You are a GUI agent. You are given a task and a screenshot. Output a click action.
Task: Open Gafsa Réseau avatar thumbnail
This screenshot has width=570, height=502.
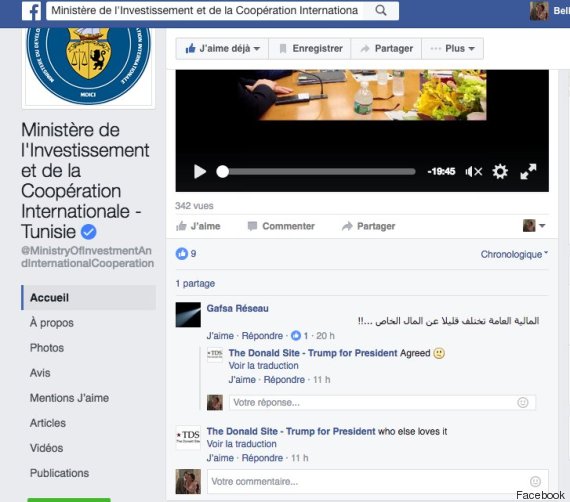click(x=188, y=315)
